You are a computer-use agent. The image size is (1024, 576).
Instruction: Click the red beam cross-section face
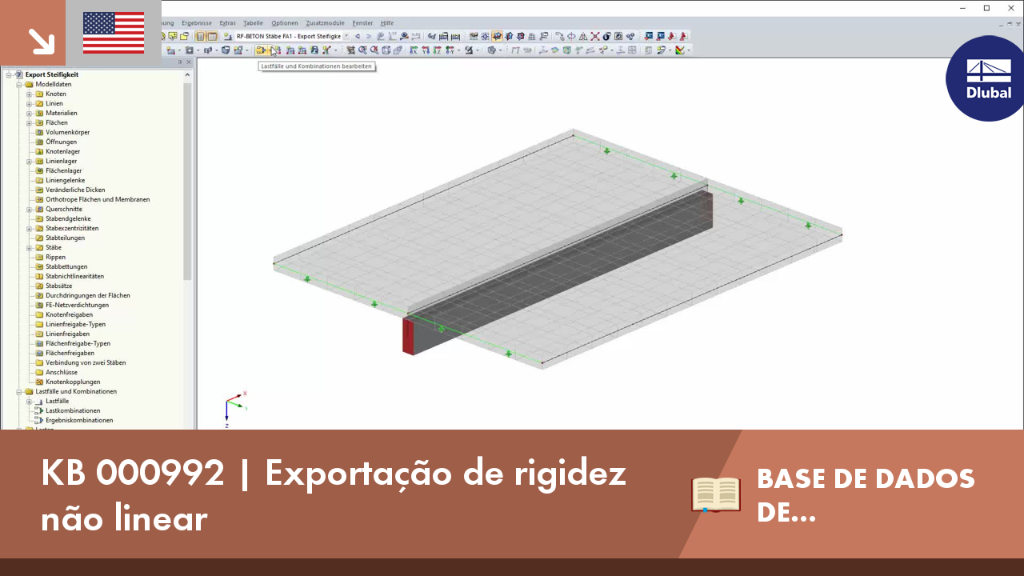pos(408,336)
